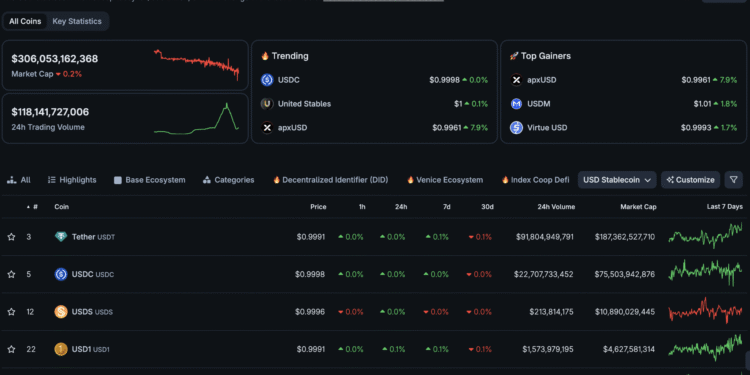Click USDC's $22,707,733,452 volume value
This screenshot has height=375, width=750.
point(544,274)
